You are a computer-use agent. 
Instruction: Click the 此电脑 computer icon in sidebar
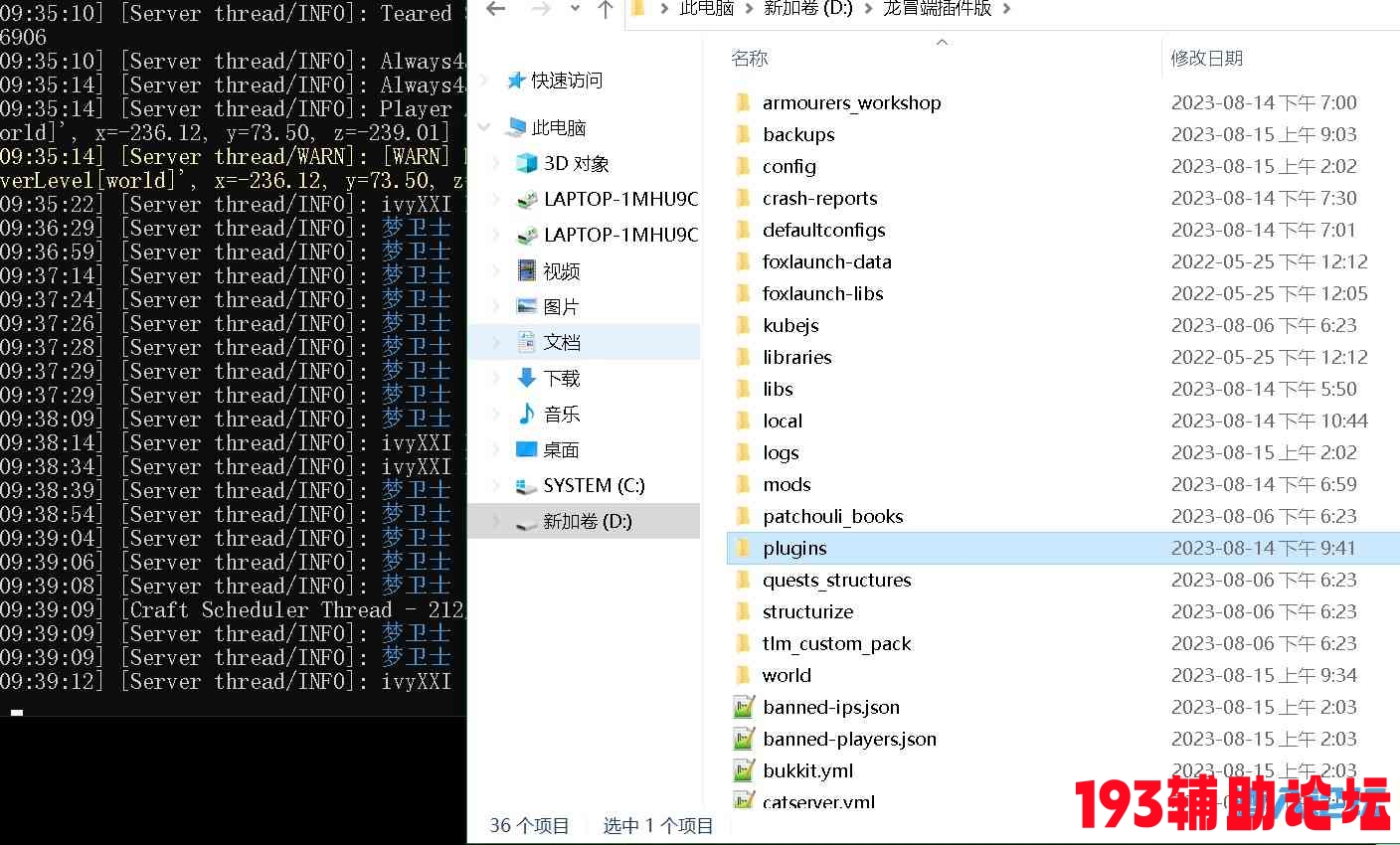pos(515,127)
